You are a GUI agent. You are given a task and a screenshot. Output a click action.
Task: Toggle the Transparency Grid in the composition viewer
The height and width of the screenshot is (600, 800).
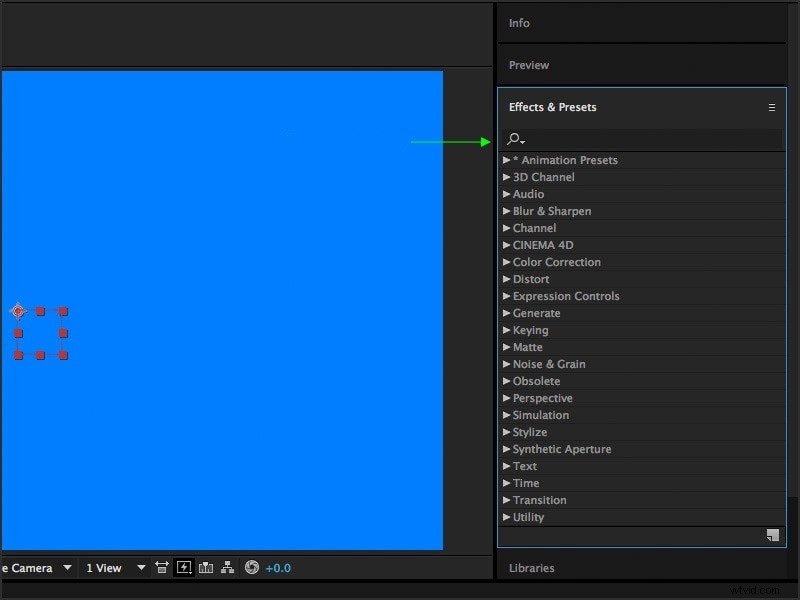pyautogui.click(x=206, y=567)
